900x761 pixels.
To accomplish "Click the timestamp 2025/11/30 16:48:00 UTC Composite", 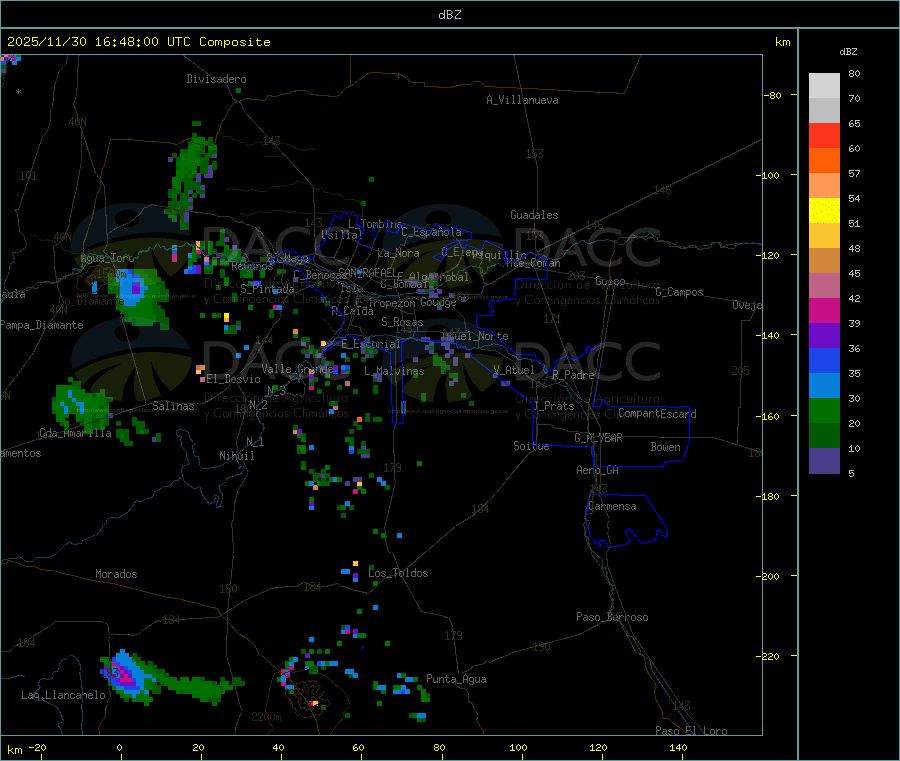I will tap(138, 42).
